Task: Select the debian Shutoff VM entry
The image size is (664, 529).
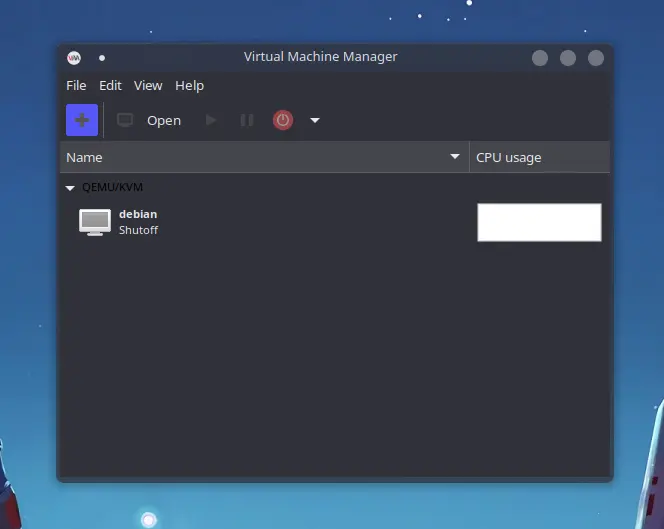Action: point(335,222)
